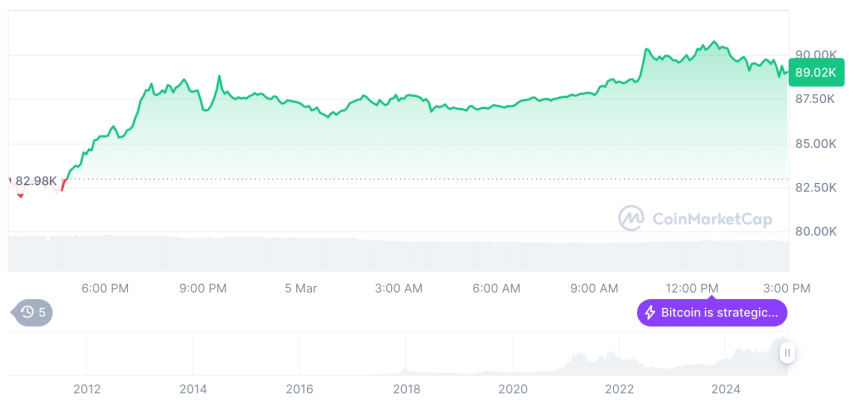
Task: Click the gray volume bars area
Action: [x=399, y=253]
